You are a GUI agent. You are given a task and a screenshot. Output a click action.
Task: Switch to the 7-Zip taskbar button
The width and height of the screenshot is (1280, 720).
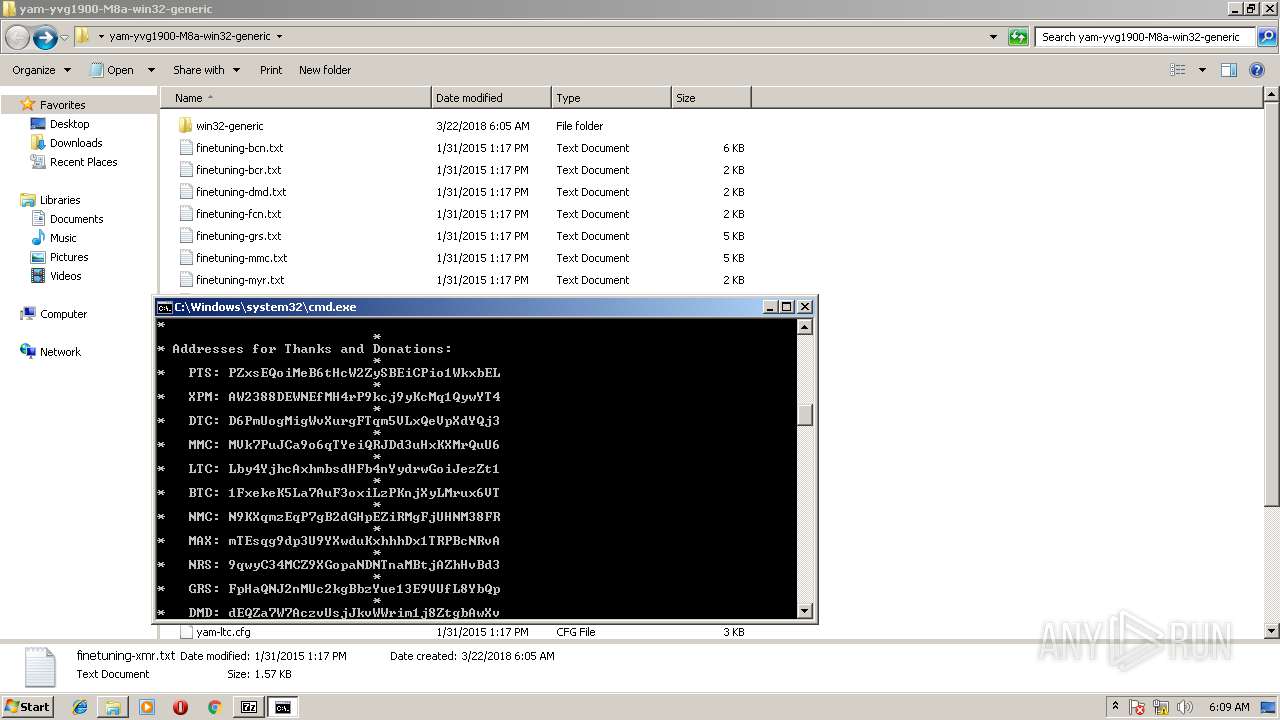pos(249,707)
